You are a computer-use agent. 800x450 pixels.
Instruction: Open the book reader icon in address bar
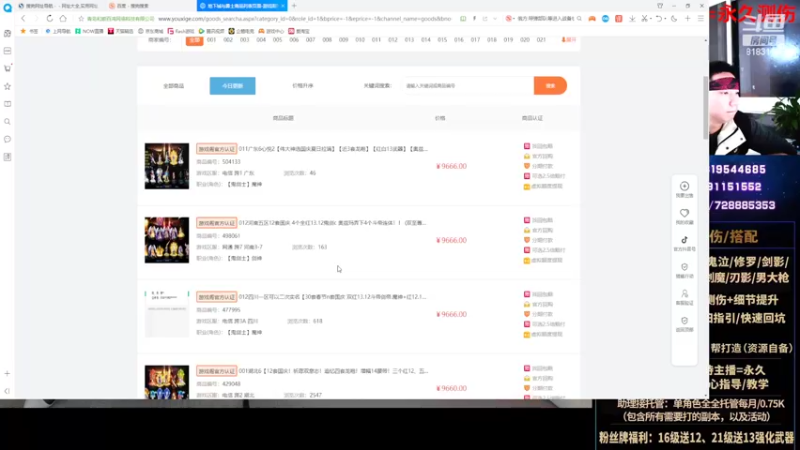(x=463, y=19)
